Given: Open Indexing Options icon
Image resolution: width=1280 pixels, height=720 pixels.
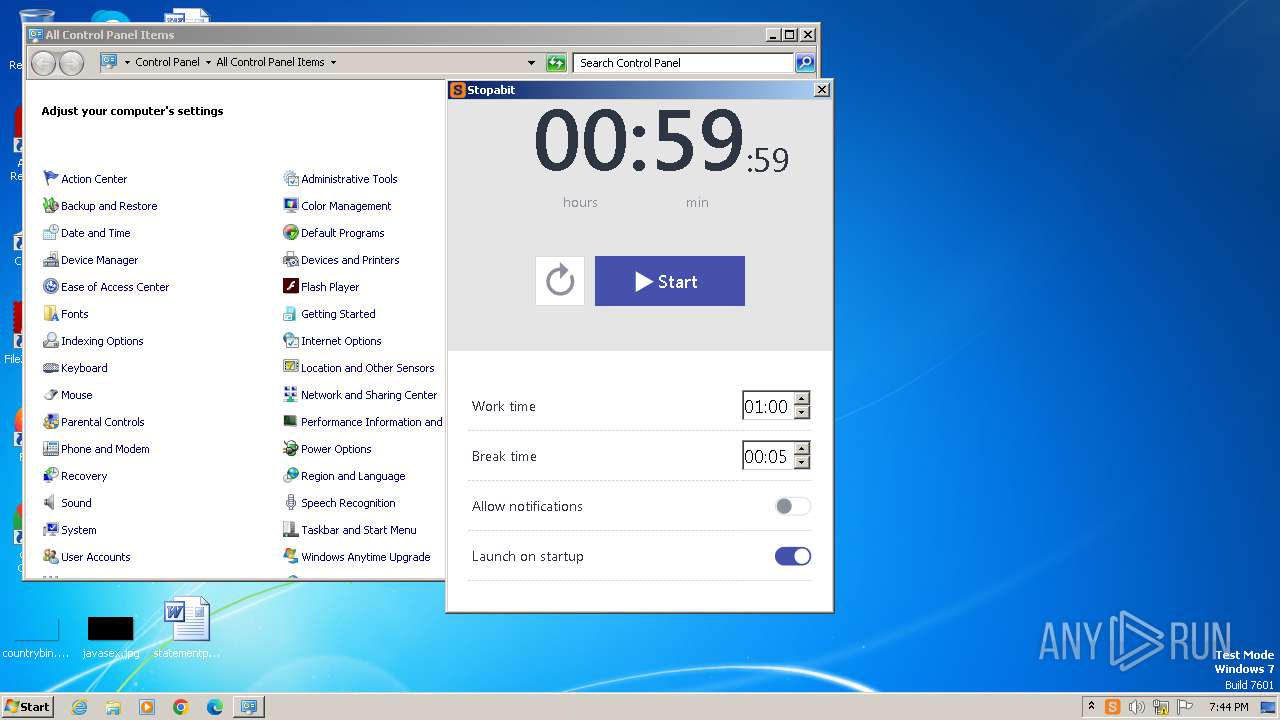Looking at the screenshot, I should pyautogui.click(x=51, y=340).
